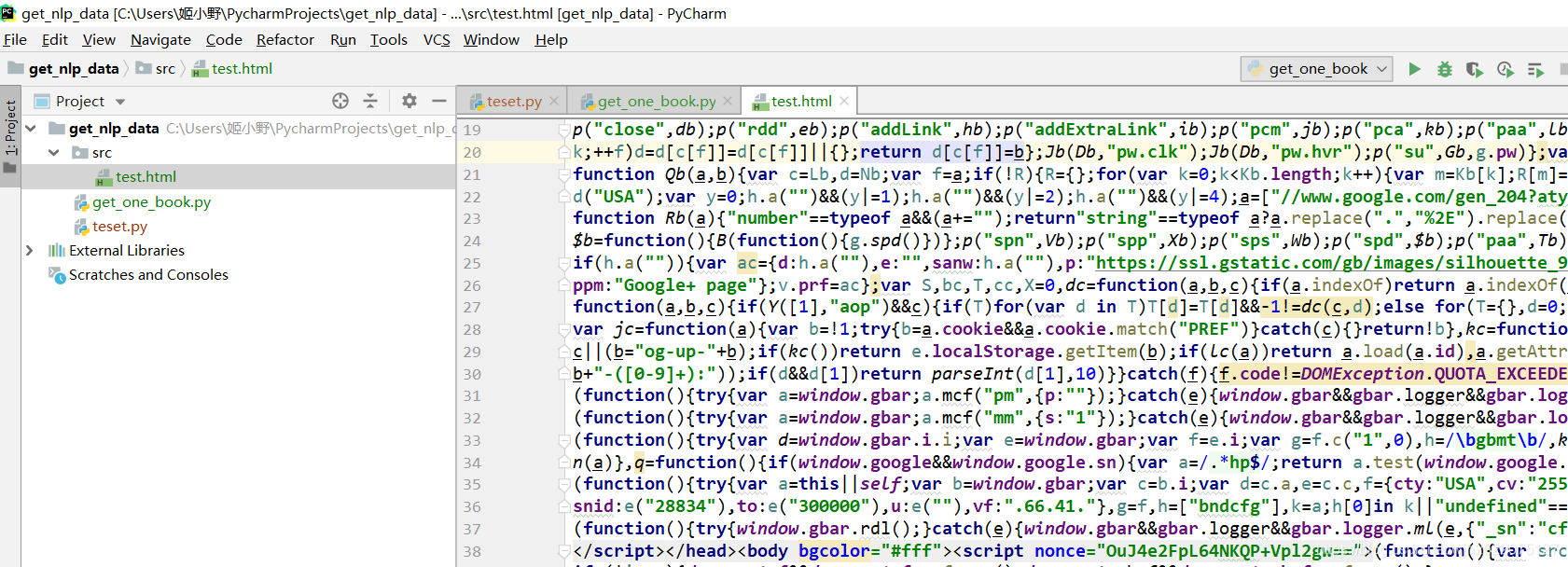The image size is (1568, 567).
Task: Toggle code fold marker on line 28
Action: point(563,329)
